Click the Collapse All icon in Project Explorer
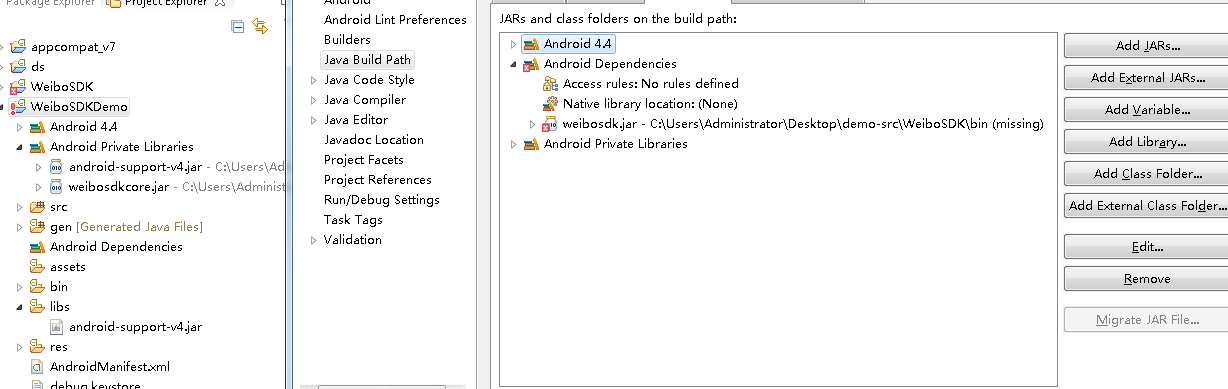This screenshot has height=389, width=1228. [x=238, y=27]
